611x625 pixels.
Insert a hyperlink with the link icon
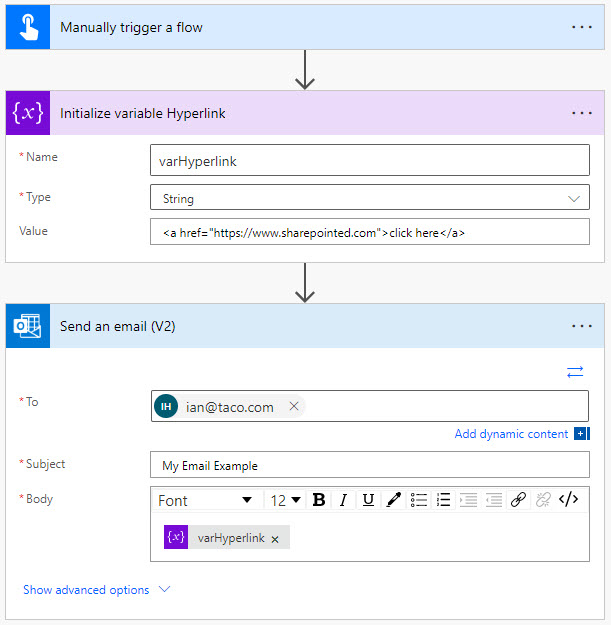pyautogui.click(x=518, y=499)
